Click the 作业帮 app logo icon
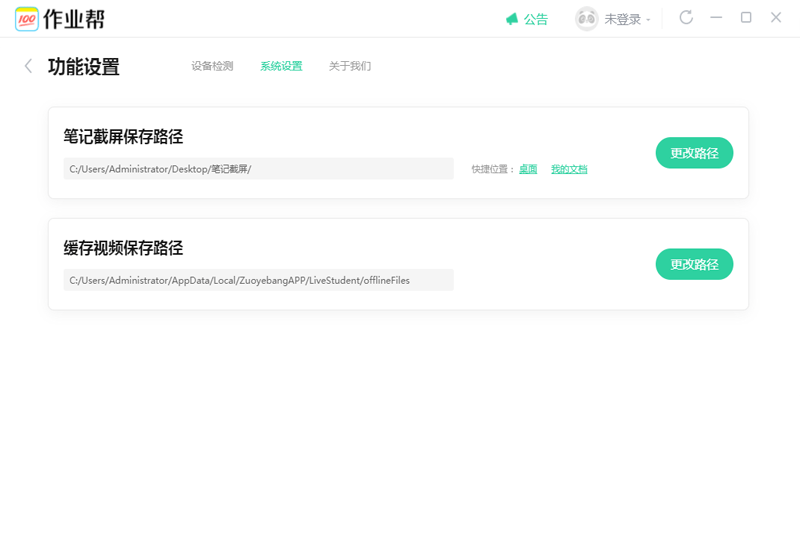Screen dimensions: 800x533 point(28,19)
